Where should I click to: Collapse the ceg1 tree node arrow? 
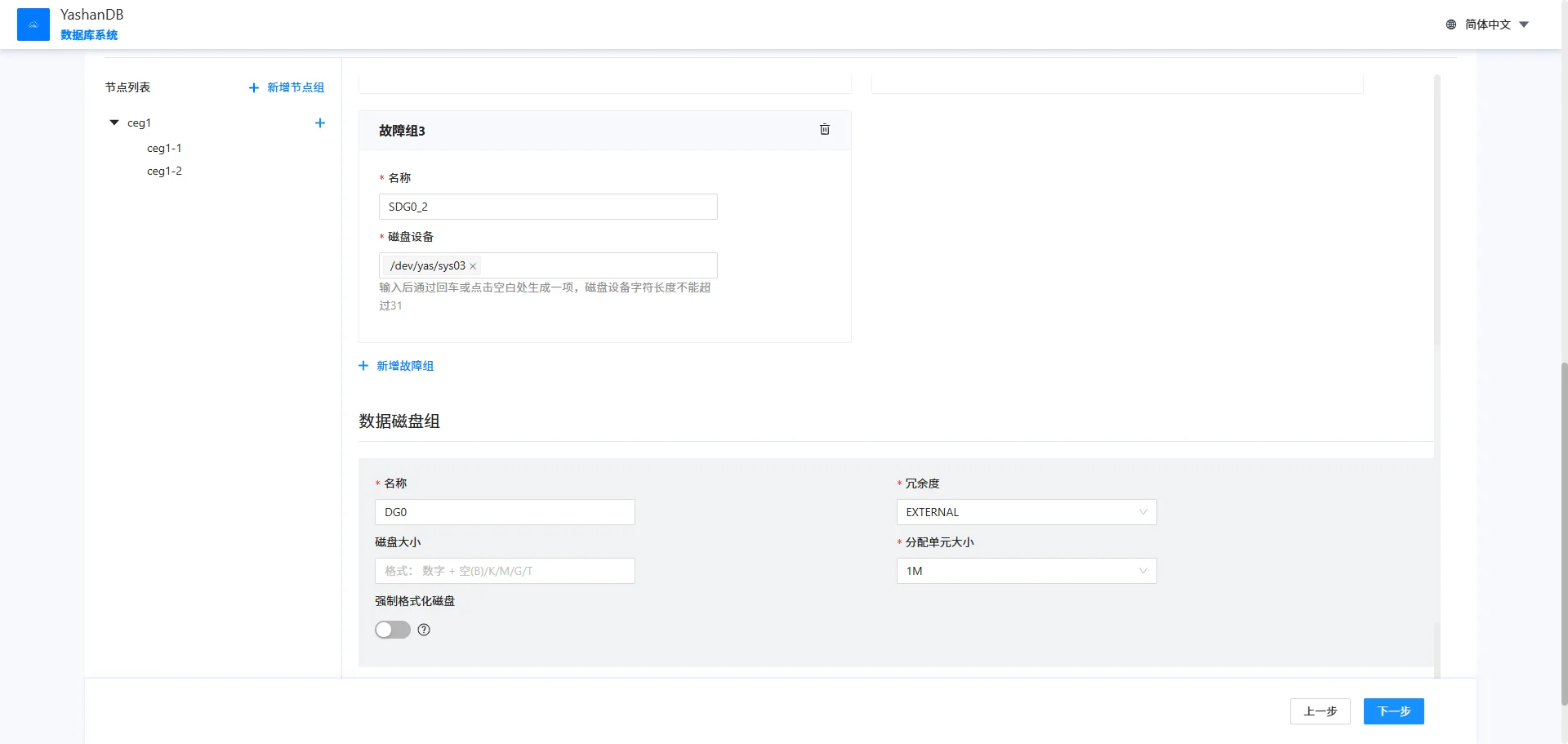pos(114,123)
